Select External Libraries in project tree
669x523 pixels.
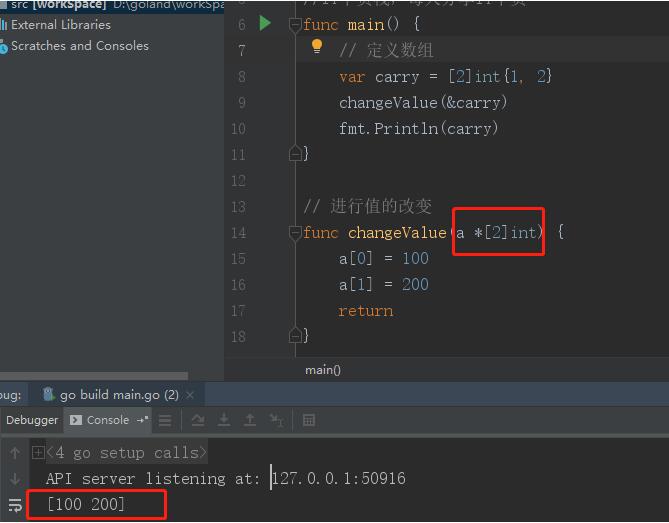click(x=60, y=24)
